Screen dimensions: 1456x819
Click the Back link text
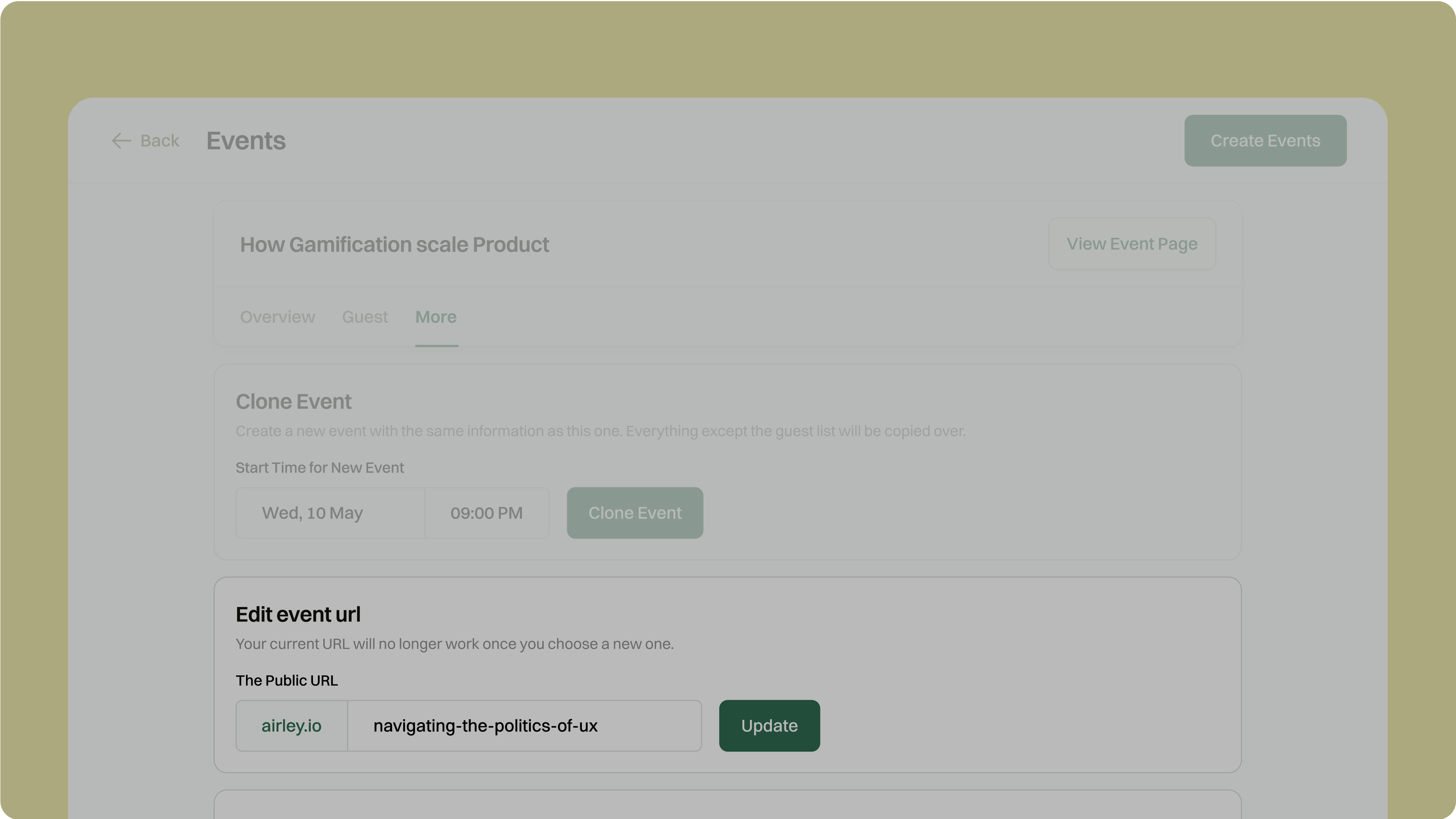(159, 141)
